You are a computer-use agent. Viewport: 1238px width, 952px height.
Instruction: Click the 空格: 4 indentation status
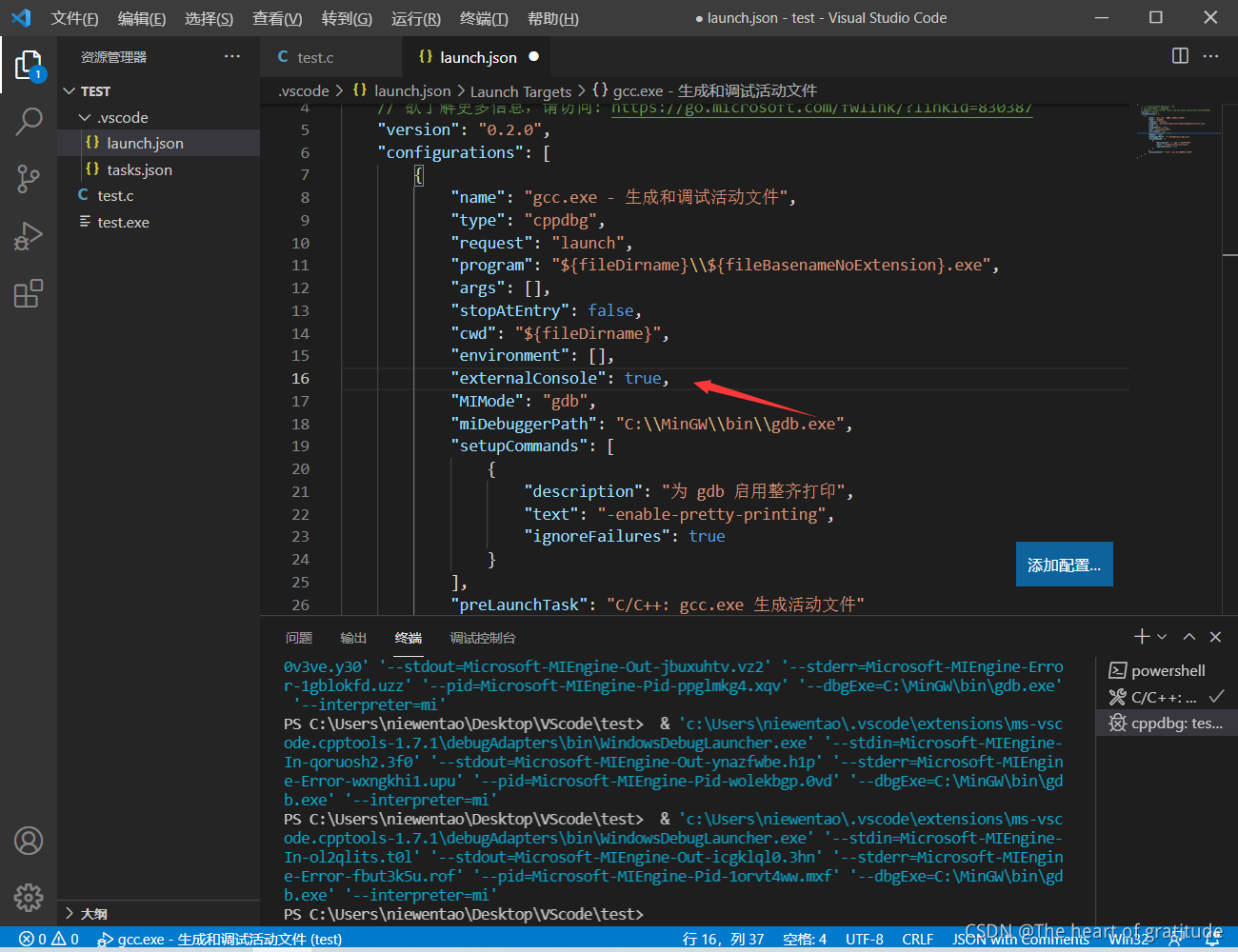(805, 939)
